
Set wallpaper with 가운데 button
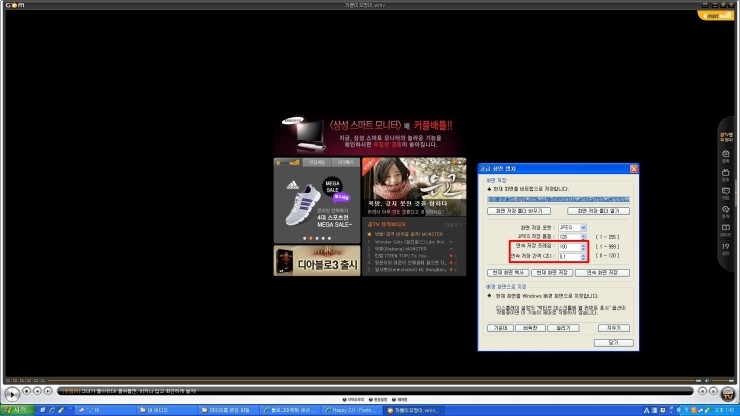(500, 328)
